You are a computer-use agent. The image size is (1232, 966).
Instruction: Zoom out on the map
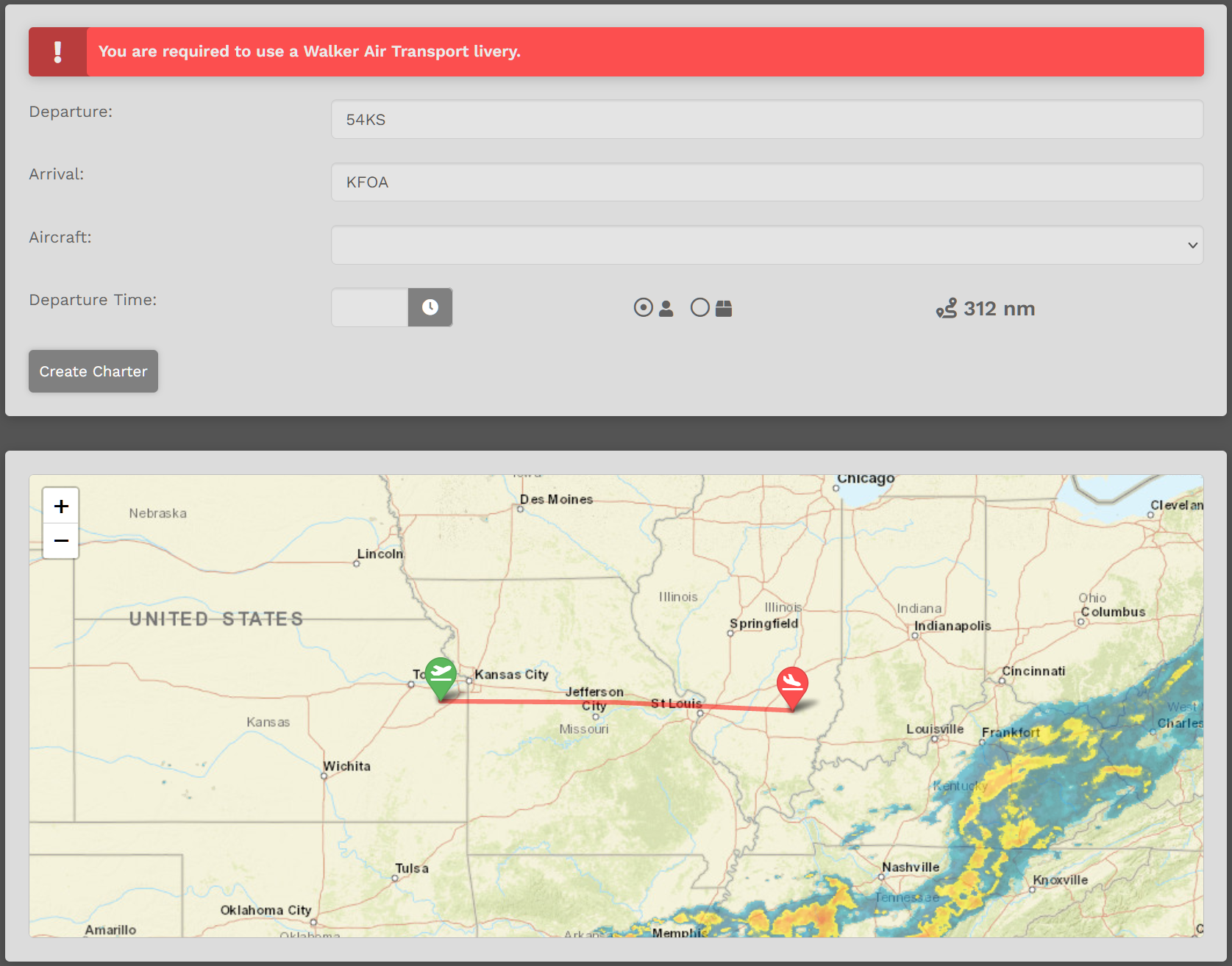point(61,541)
